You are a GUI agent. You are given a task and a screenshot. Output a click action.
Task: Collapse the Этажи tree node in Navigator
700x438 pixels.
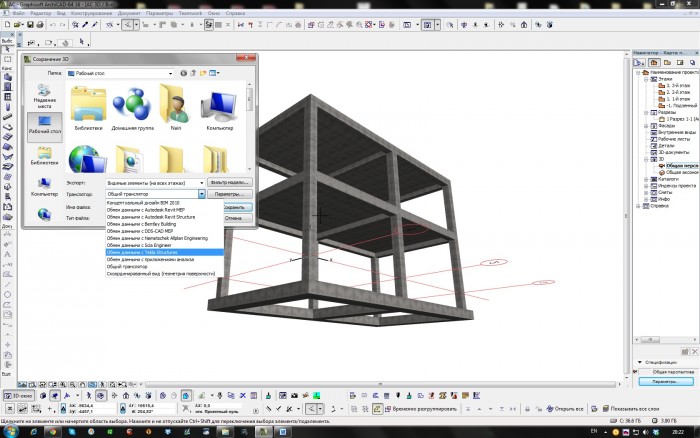[646, 79]
